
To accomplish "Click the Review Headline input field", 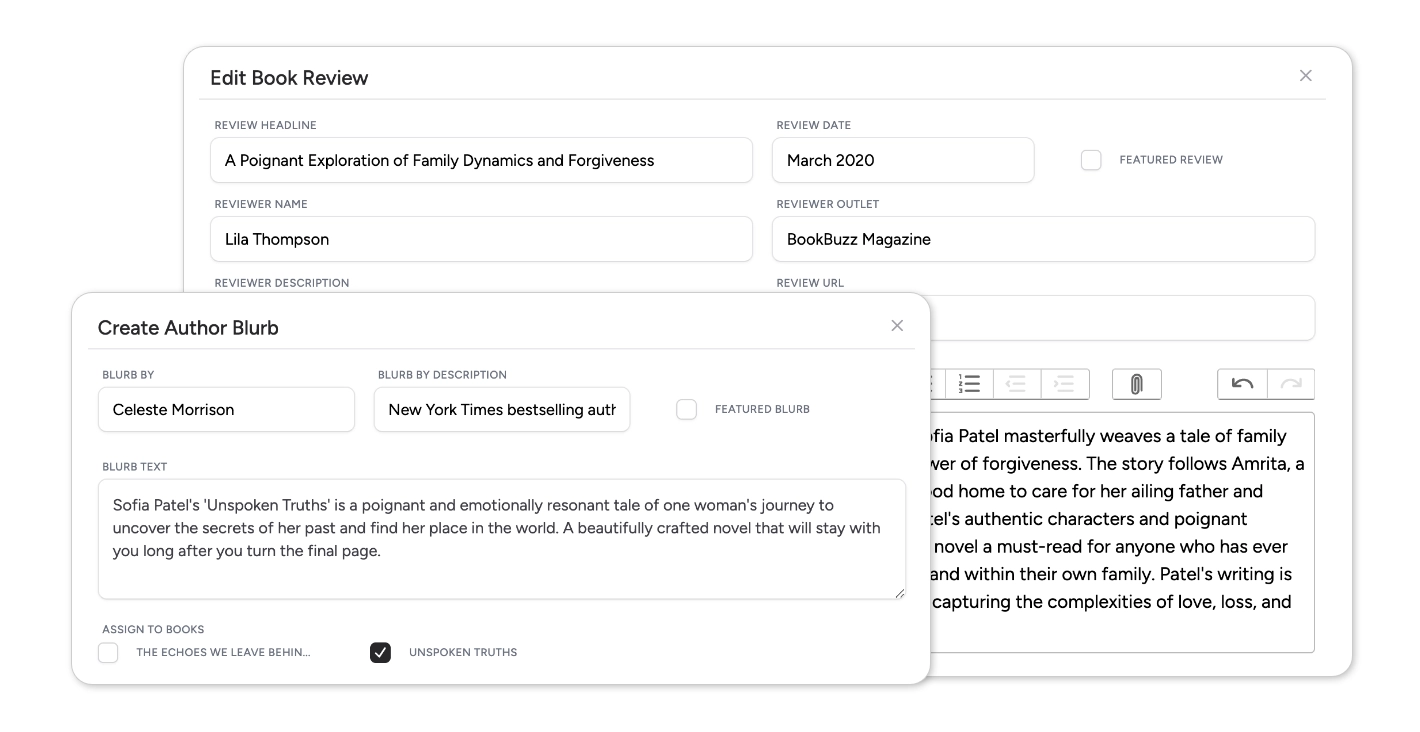I will (481, 160).
